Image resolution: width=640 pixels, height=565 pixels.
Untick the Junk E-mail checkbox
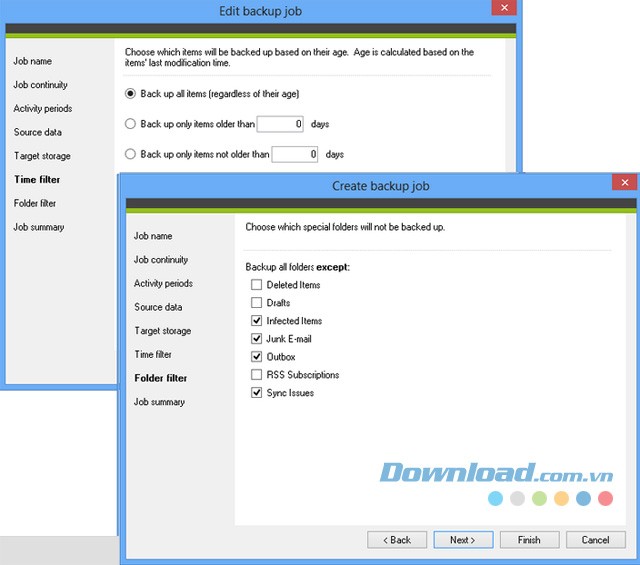[x=257, y=339]
